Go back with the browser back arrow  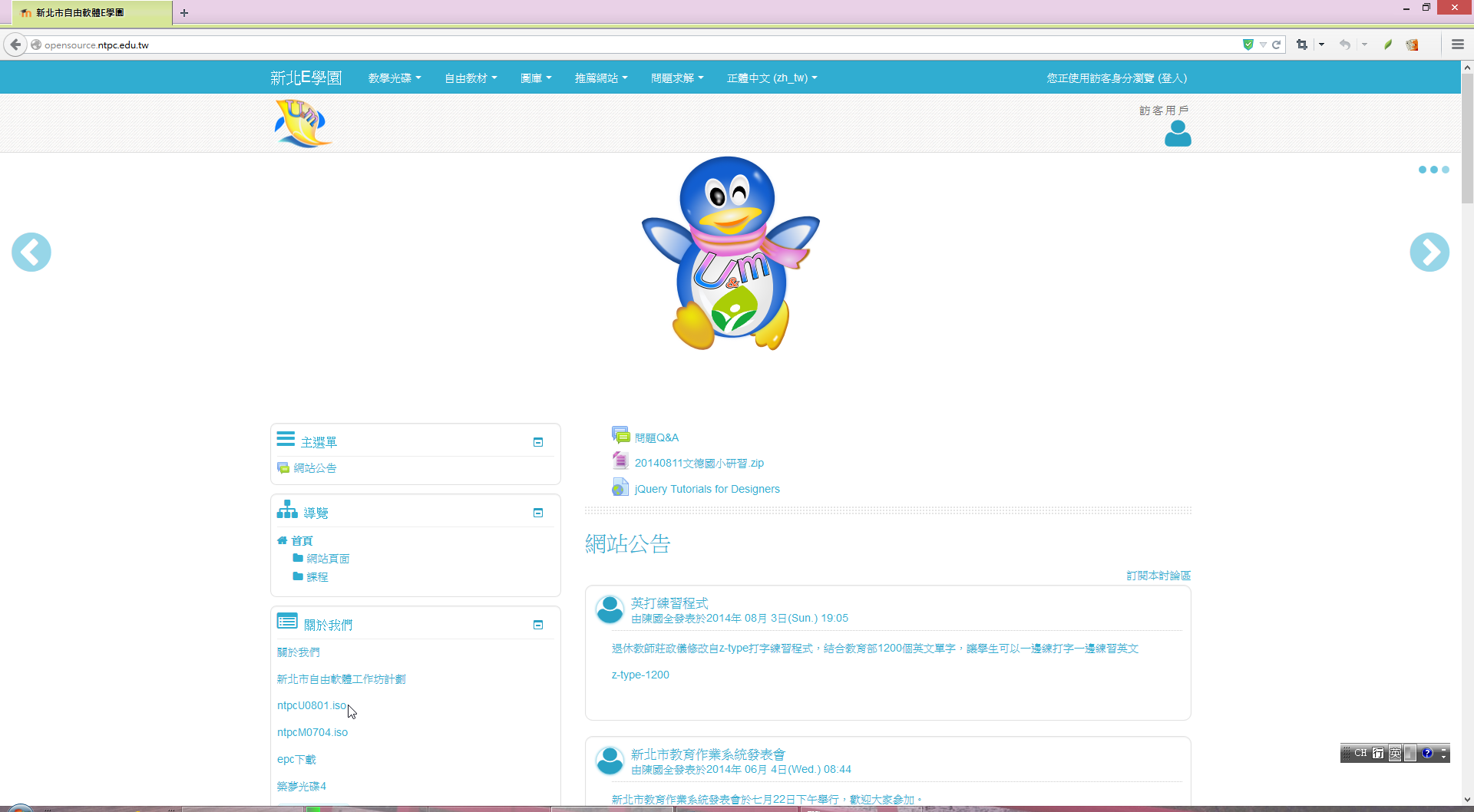coord(15,45)
